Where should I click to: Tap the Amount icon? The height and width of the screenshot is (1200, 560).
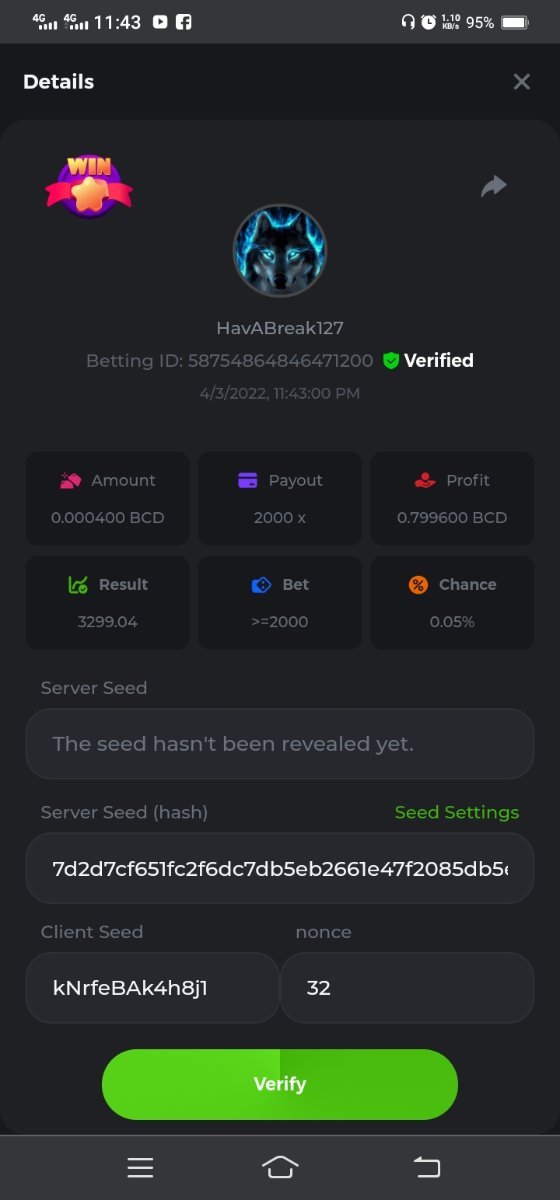70,480
